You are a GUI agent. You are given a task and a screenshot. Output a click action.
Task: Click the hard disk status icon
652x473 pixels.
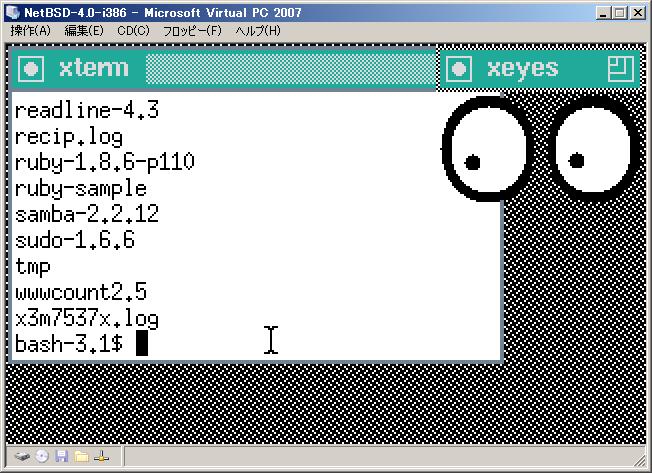tap(22, 457)
